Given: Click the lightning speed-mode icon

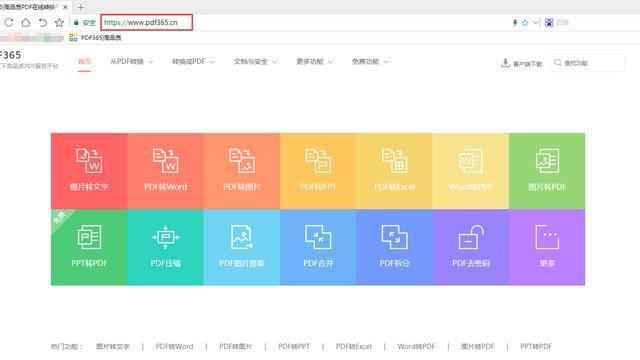Looking at the screenshot, I should [x=515, y=22].
